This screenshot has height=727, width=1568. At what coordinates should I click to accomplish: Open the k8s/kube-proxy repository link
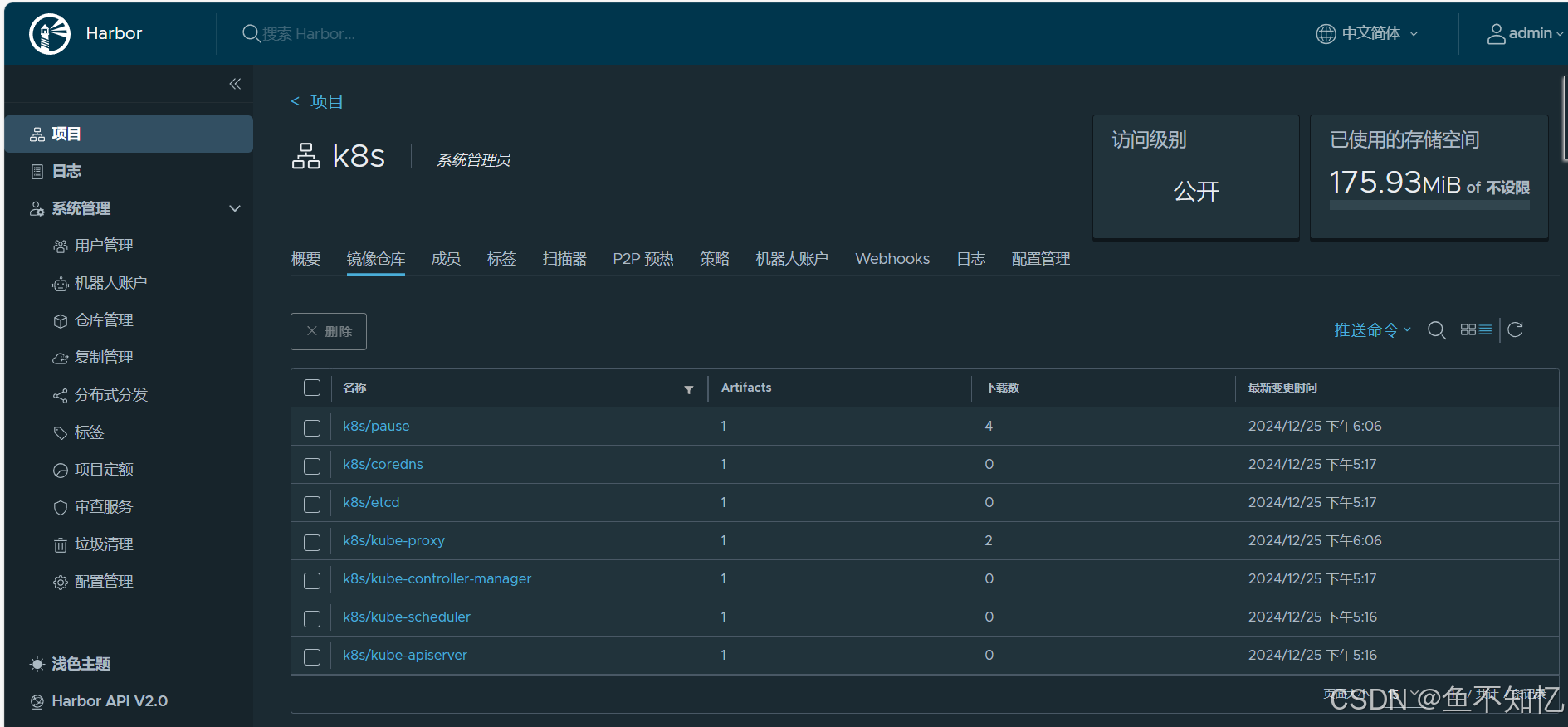(x=393, y=540)
